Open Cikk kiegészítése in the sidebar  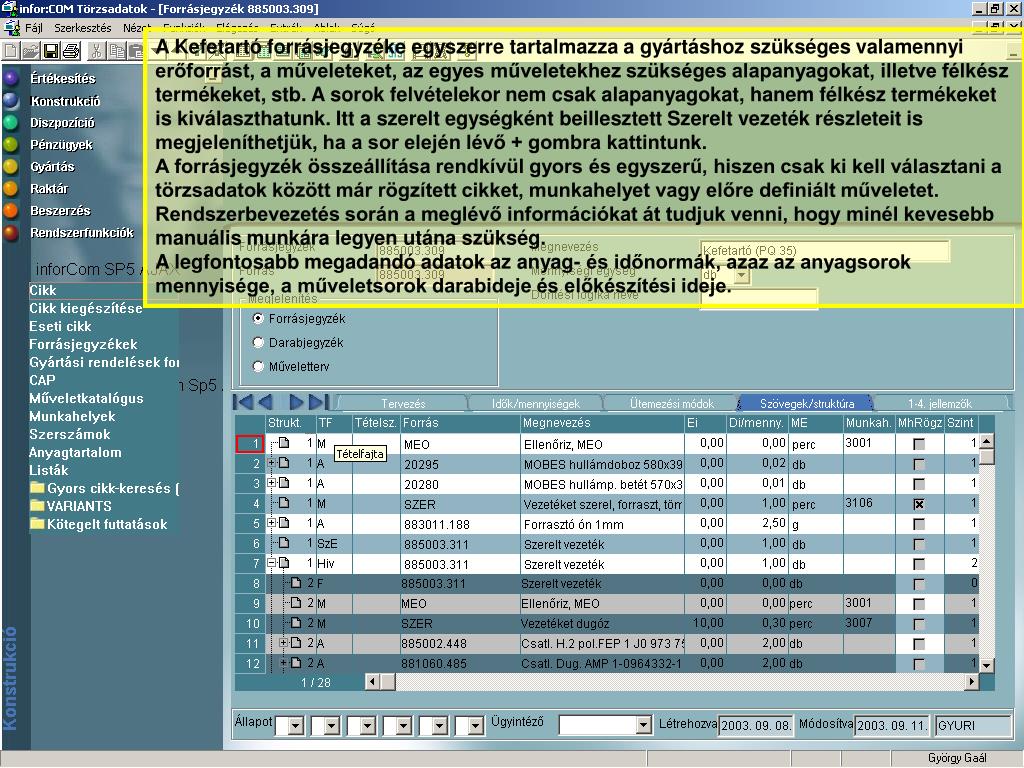86,308
